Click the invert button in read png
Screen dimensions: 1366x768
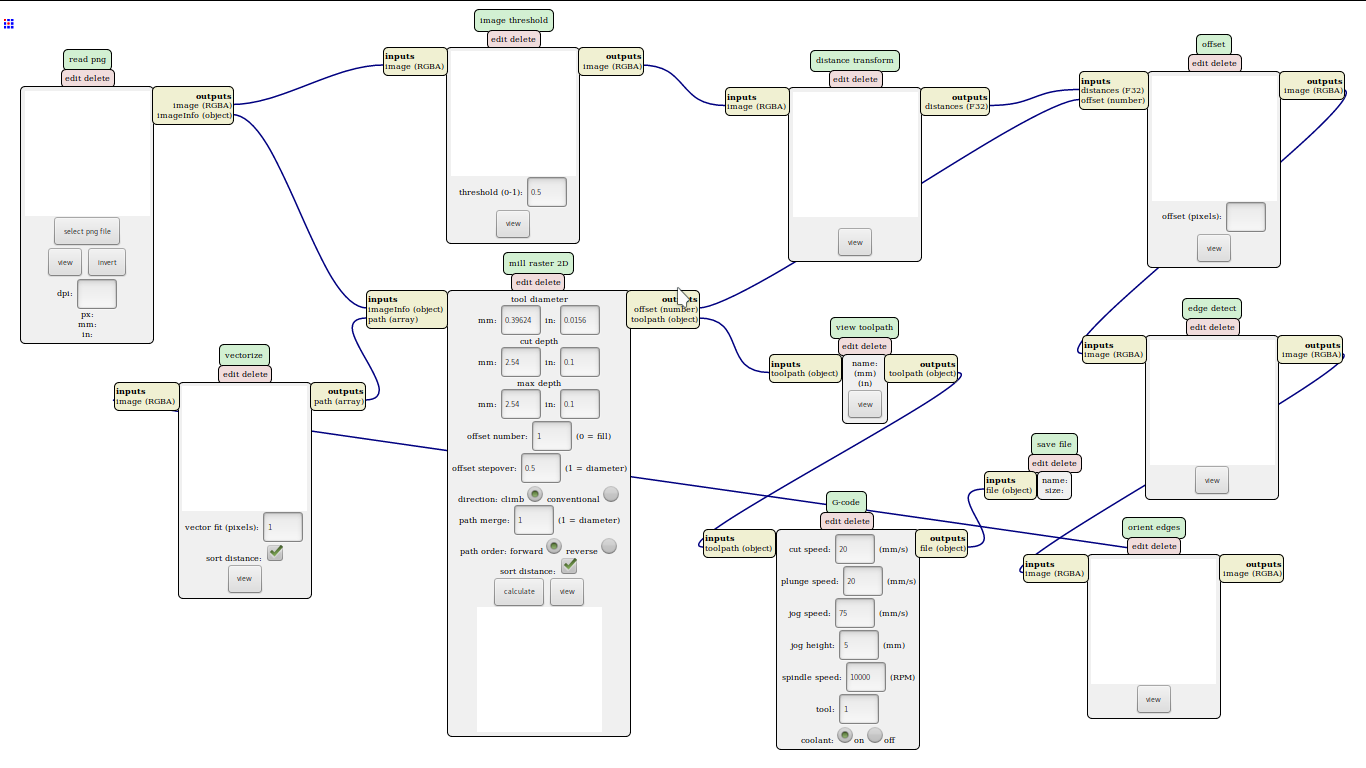(x=107, y=262)
